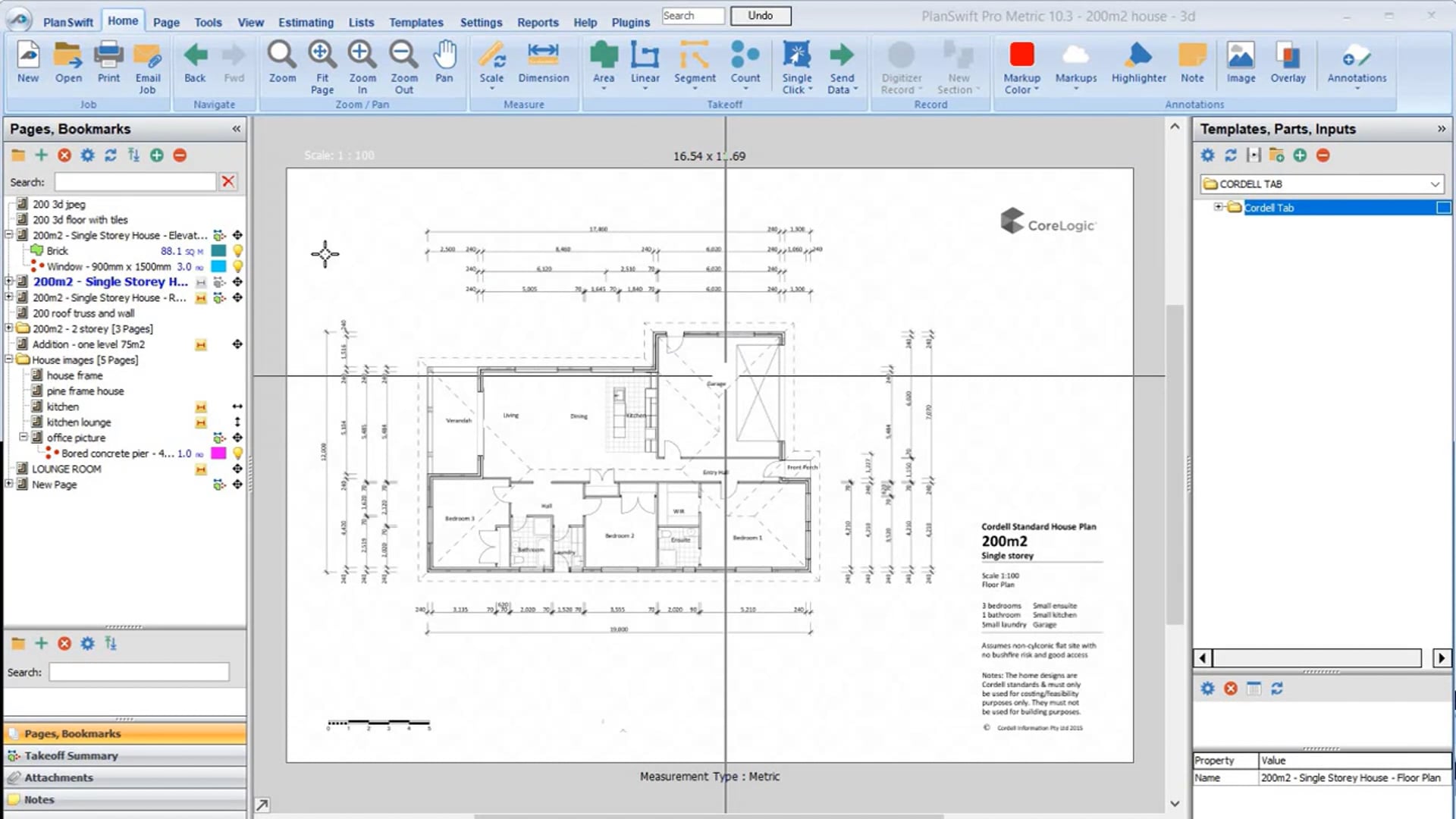Collapse the House images folder
This screenshot has width=1456, height=819.
(x=8, y=359)
